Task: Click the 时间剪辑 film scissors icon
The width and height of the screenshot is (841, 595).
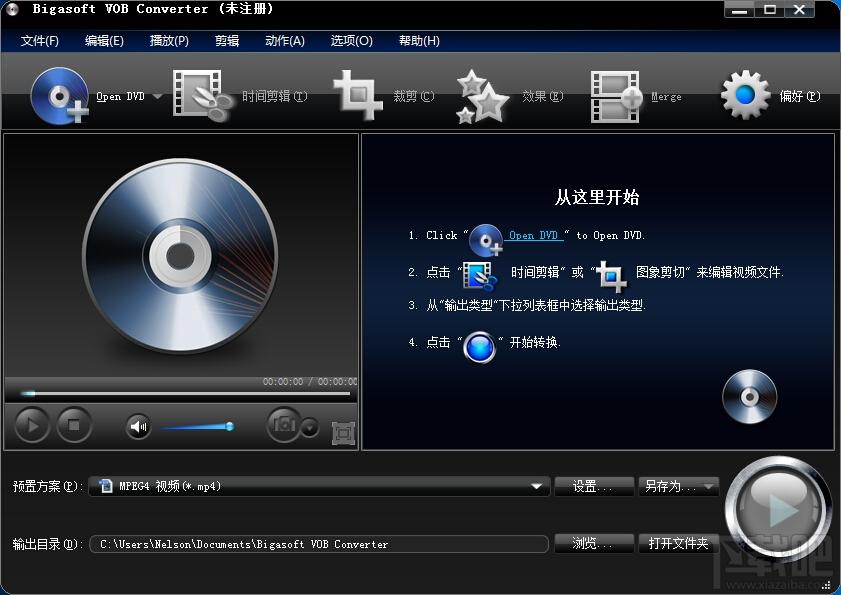Action: (x=202, y=94)
